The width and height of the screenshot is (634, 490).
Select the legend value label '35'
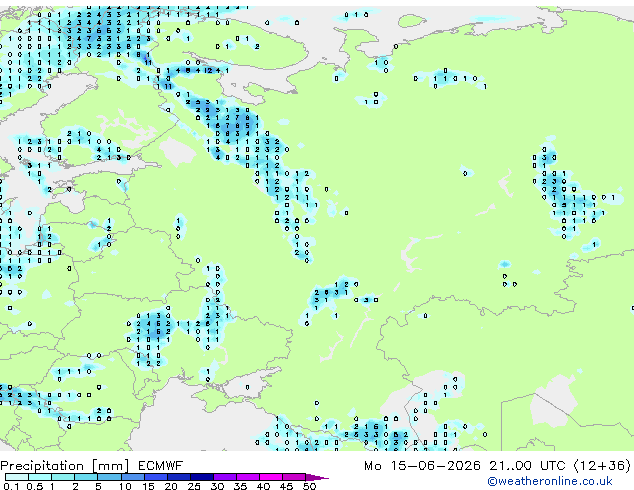pos(240,486)
